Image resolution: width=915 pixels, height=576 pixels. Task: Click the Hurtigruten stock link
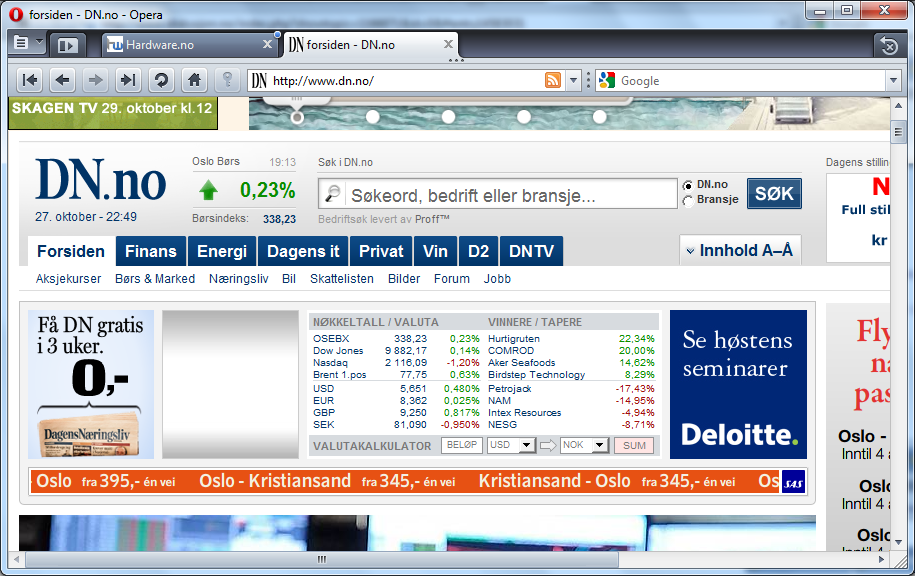(x=514, y=338)
